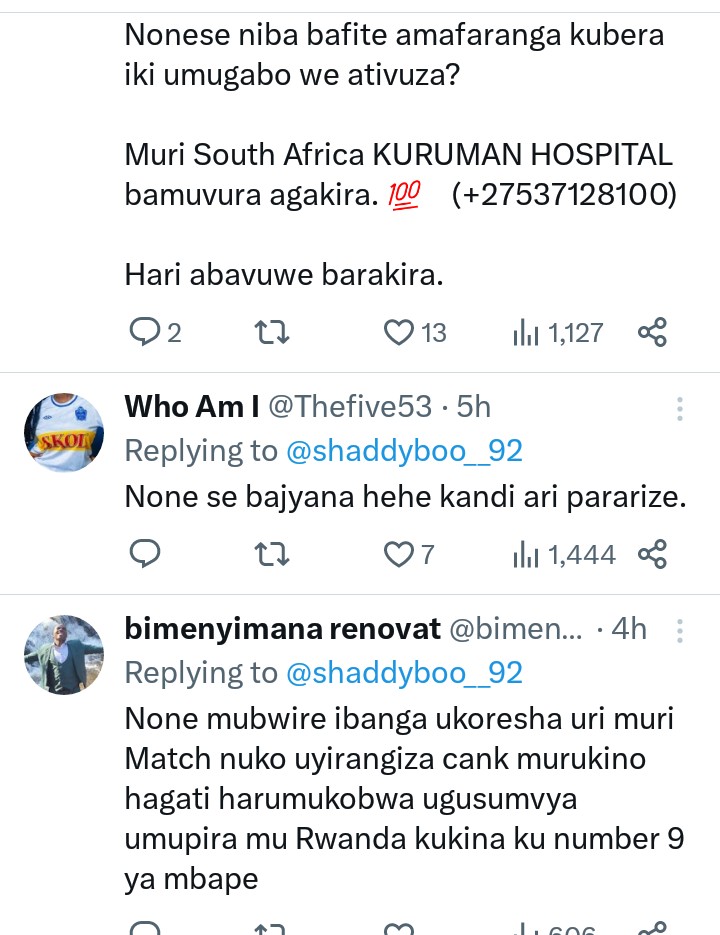Viewport: 720px width, 935px height.
Task: Reply to Who Am I's tweet
Action: click(145, 553)
